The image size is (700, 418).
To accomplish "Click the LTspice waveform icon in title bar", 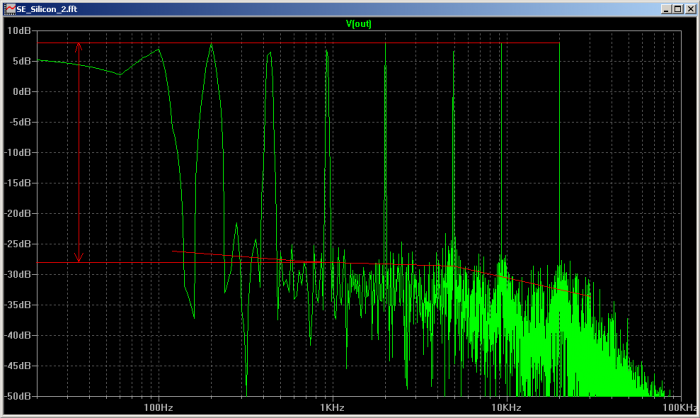I will pyautogui.click(x=9, y=9).
